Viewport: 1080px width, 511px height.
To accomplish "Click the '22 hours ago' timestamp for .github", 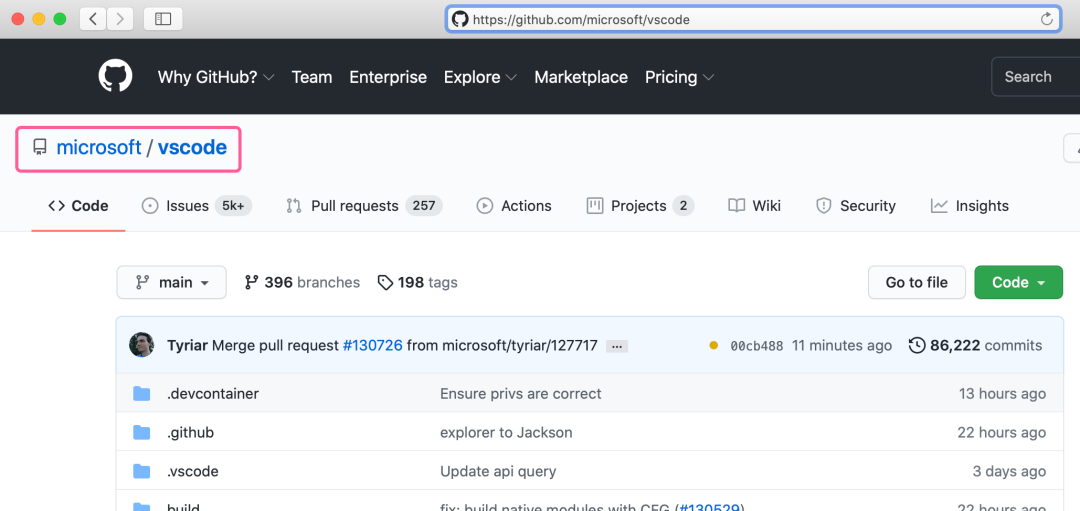I will point(1001,432).
